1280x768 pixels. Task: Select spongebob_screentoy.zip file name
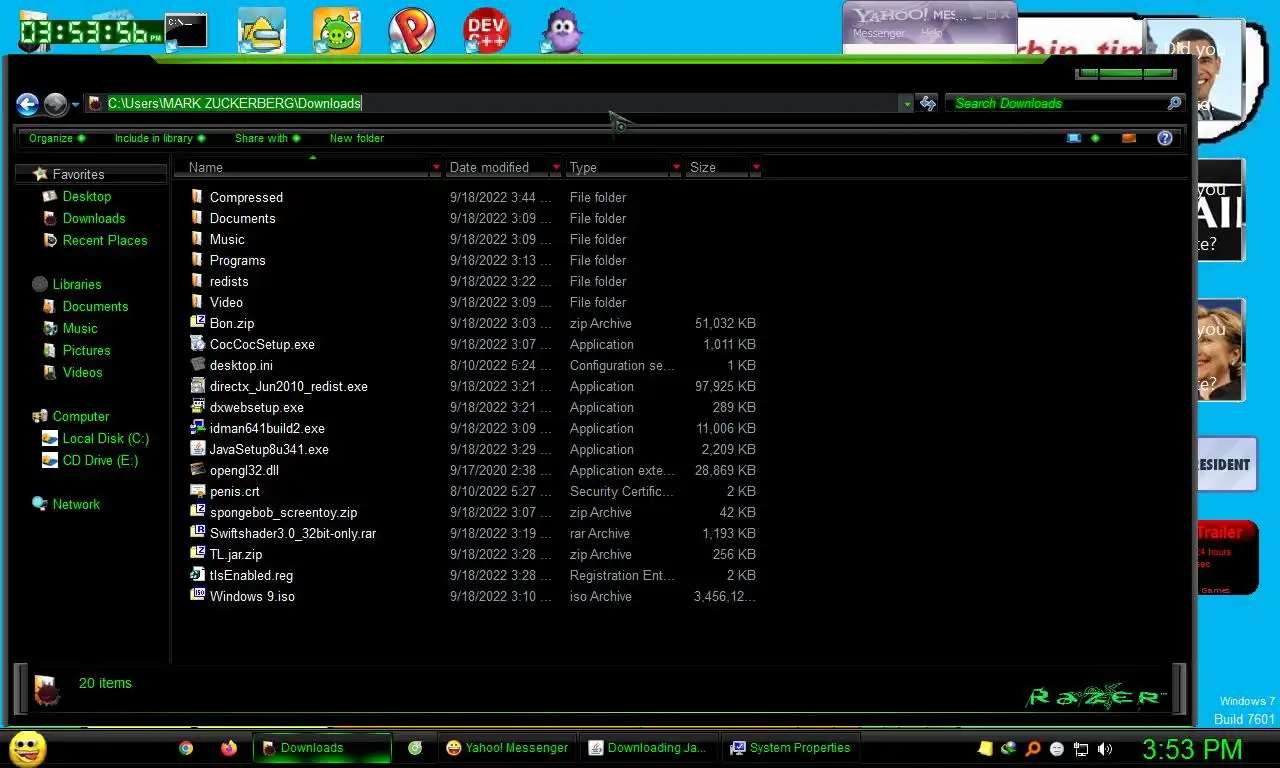(283, 512)
